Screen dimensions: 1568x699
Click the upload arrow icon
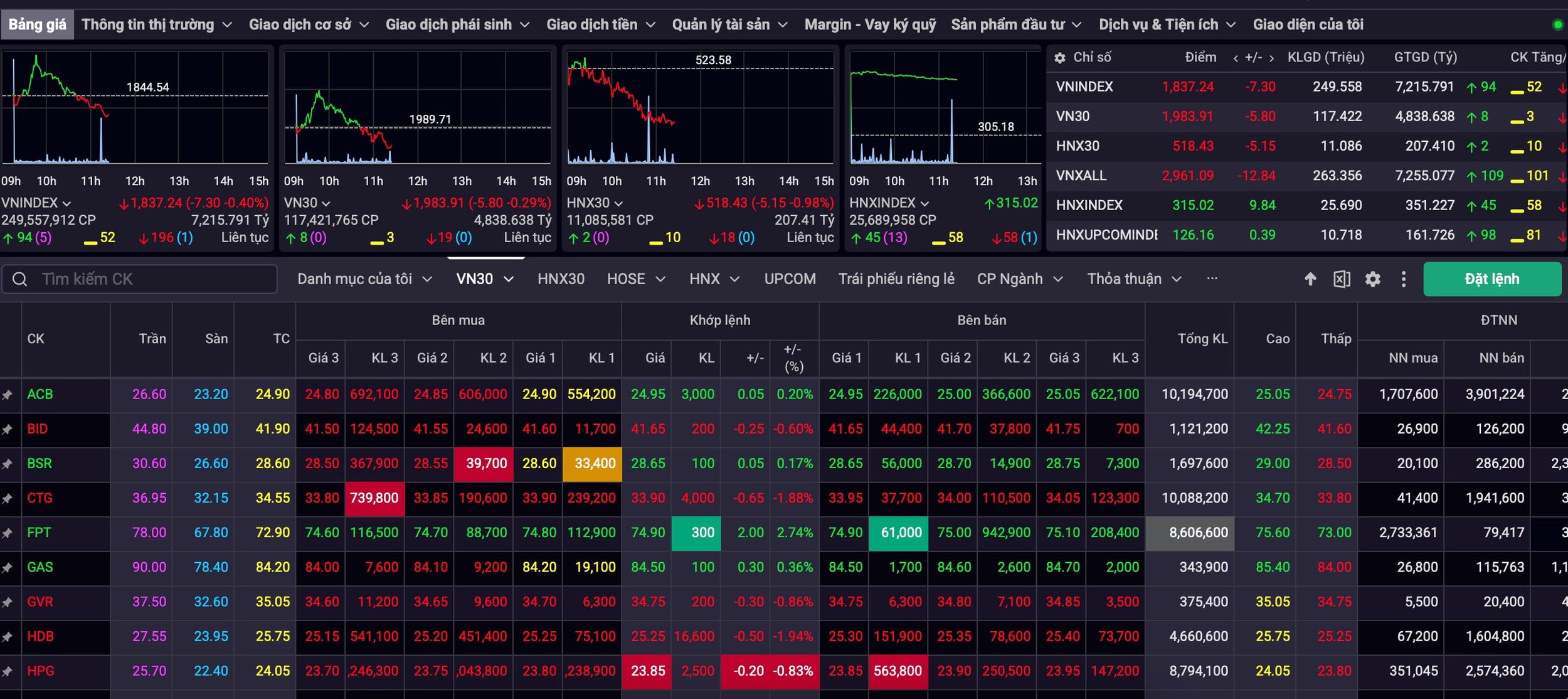[x=1310, y=279]
